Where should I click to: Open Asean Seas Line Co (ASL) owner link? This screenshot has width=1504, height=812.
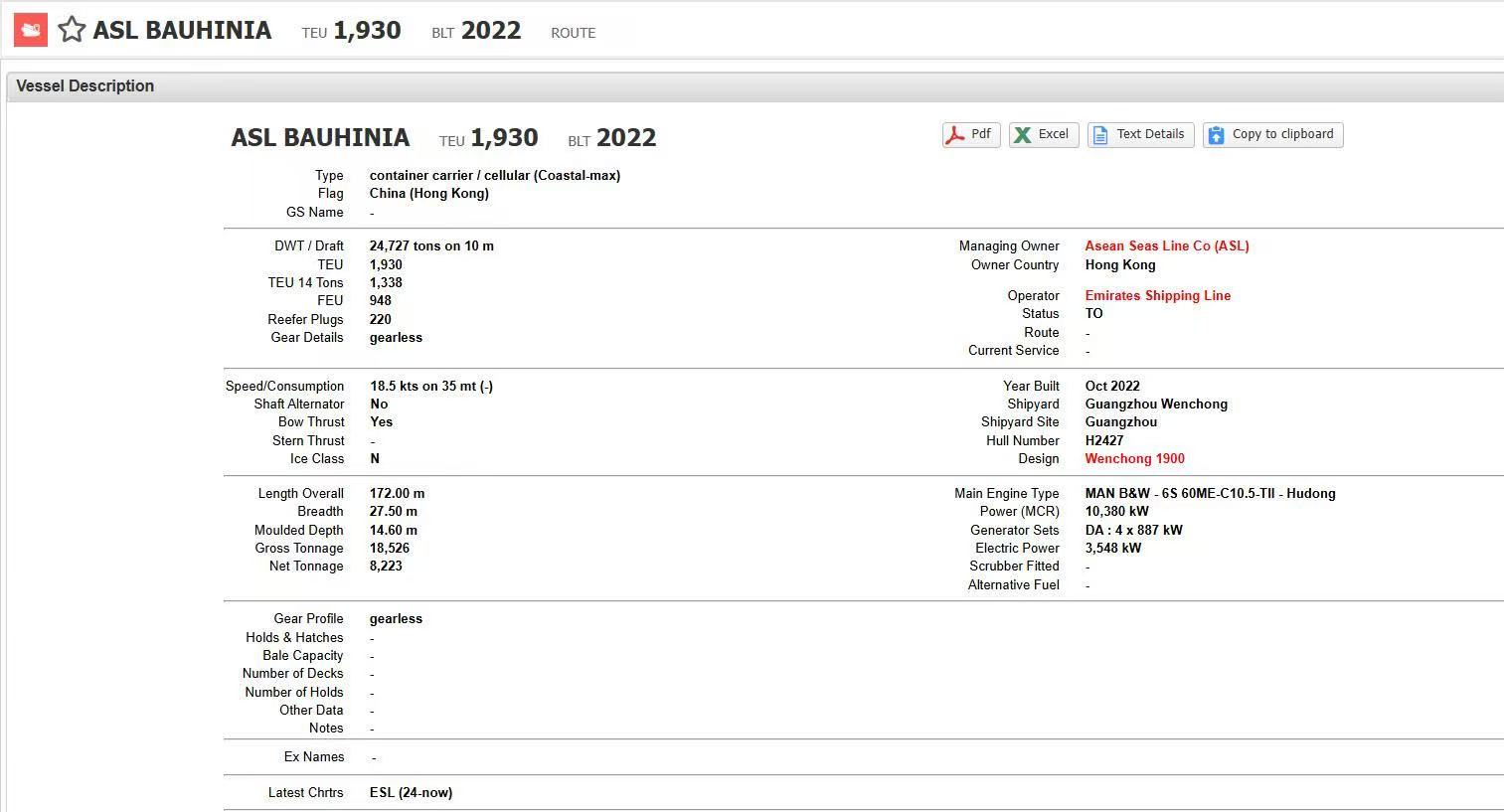tap(1167, 246)
